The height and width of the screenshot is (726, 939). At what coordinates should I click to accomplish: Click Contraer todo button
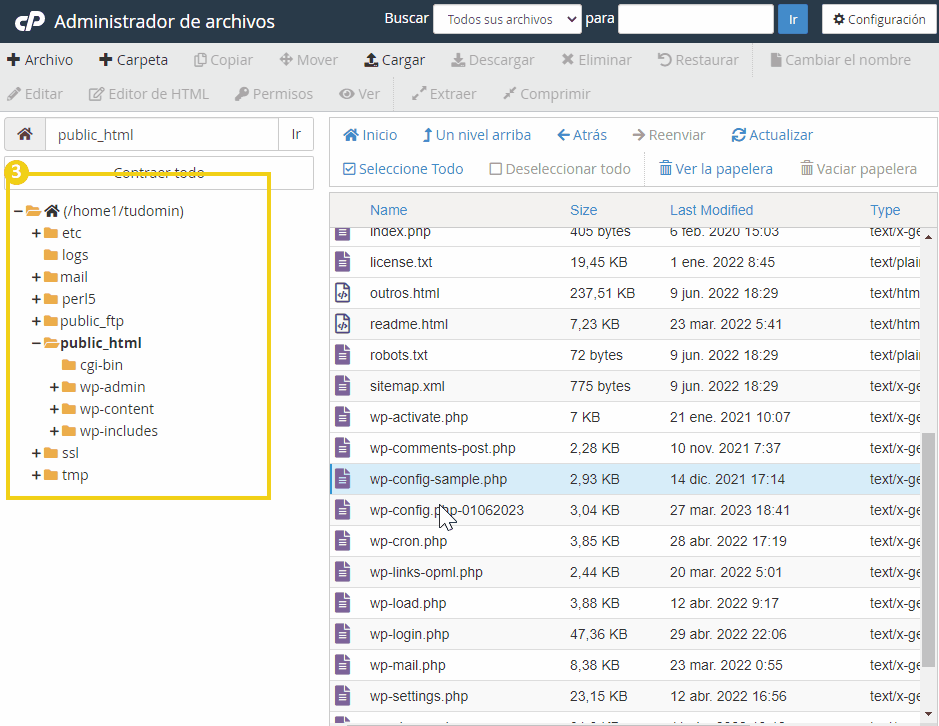click(x=159, y=173)
